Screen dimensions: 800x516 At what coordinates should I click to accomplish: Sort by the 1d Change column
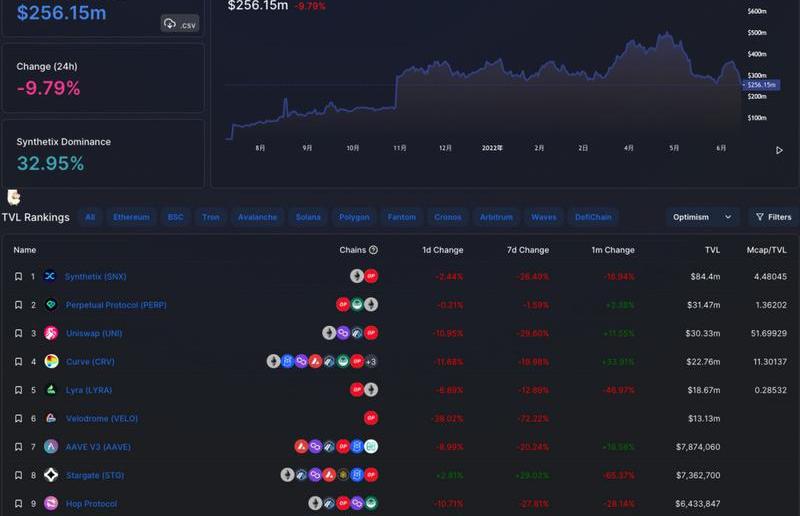click(x=443, y=250)
